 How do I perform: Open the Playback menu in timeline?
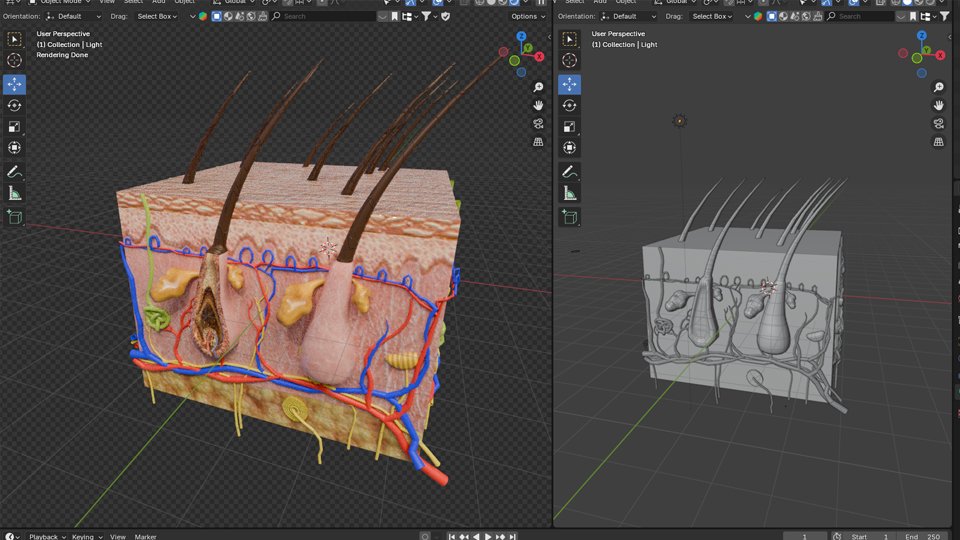(x=45, y=536)
